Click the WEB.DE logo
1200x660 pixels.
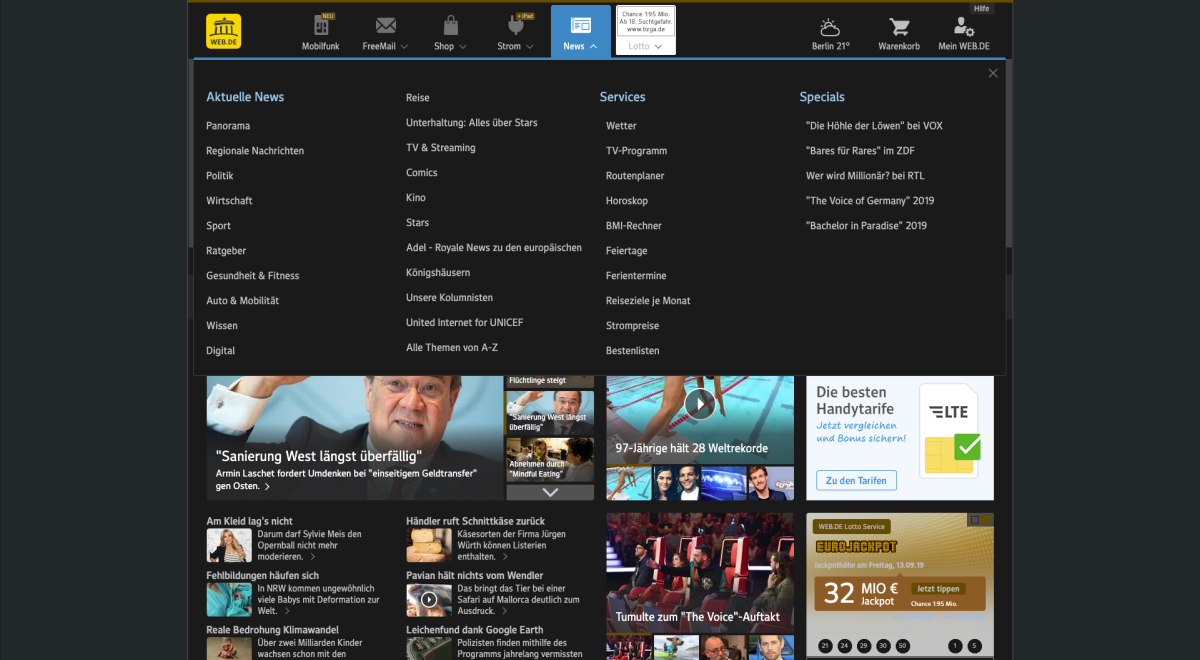click(x=223, y=31)
